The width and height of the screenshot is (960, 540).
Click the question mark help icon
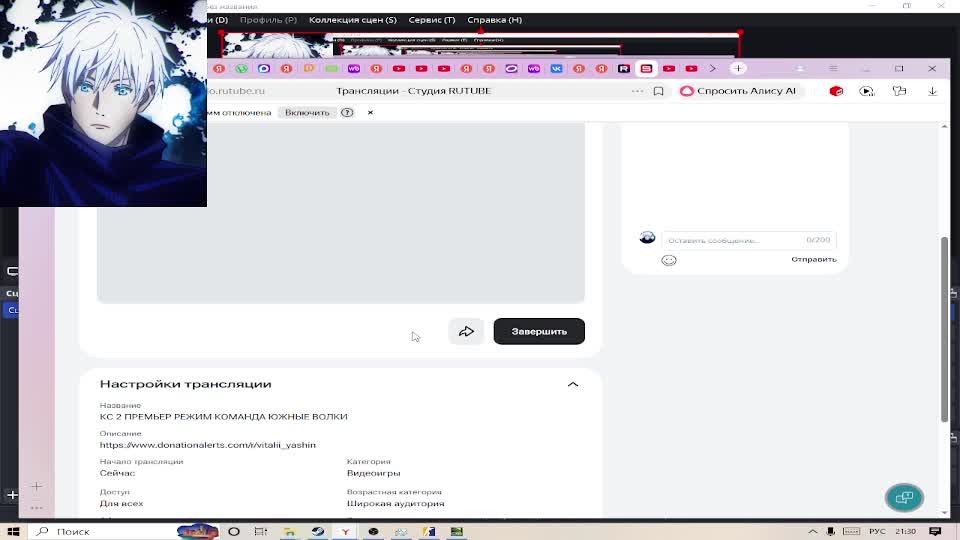347,113
